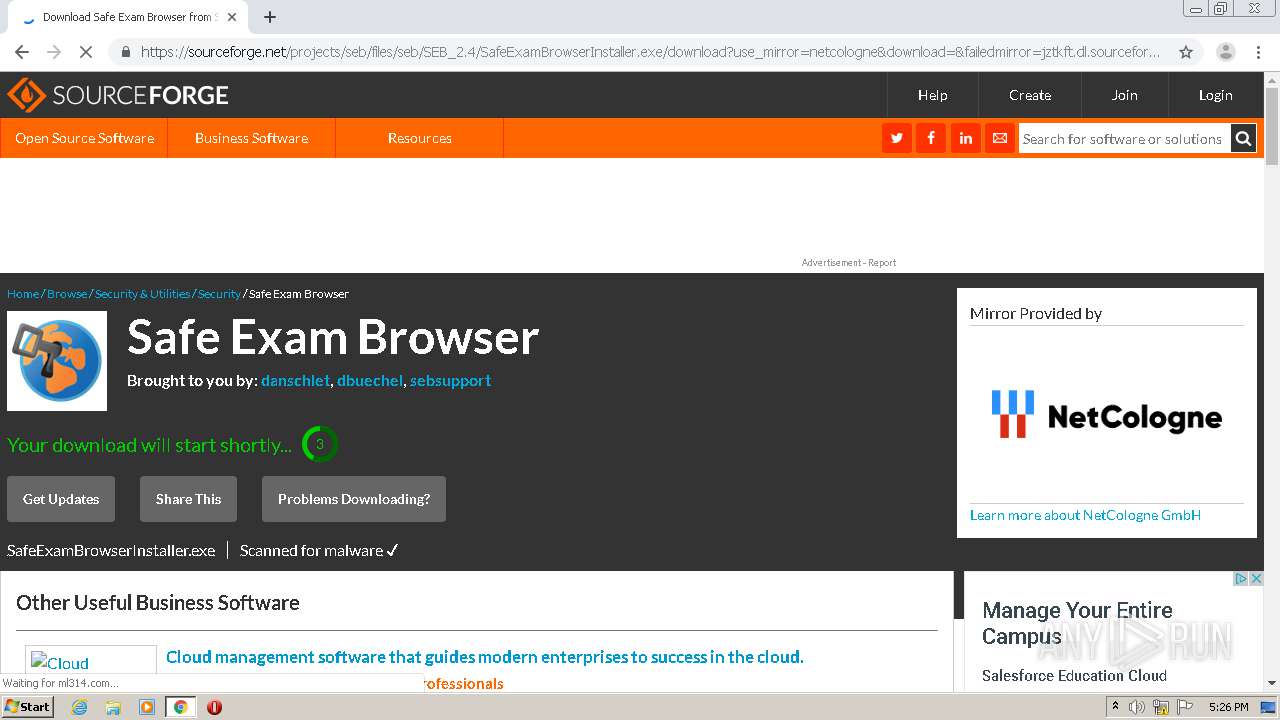Open Help menu
The width and height of the screenshot is (1280, 720).
tap(933, 95)
